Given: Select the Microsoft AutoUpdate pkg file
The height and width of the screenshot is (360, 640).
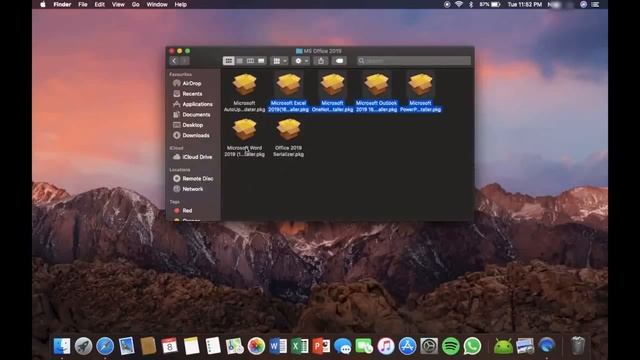Looking at the screenshot, I should (x=244, y=92).
